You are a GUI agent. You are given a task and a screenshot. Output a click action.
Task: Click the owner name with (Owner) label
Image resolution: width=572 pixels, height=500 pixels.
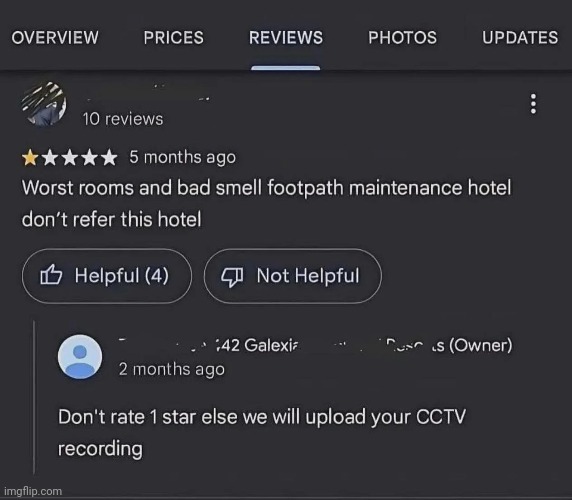(x=316, y=345)
